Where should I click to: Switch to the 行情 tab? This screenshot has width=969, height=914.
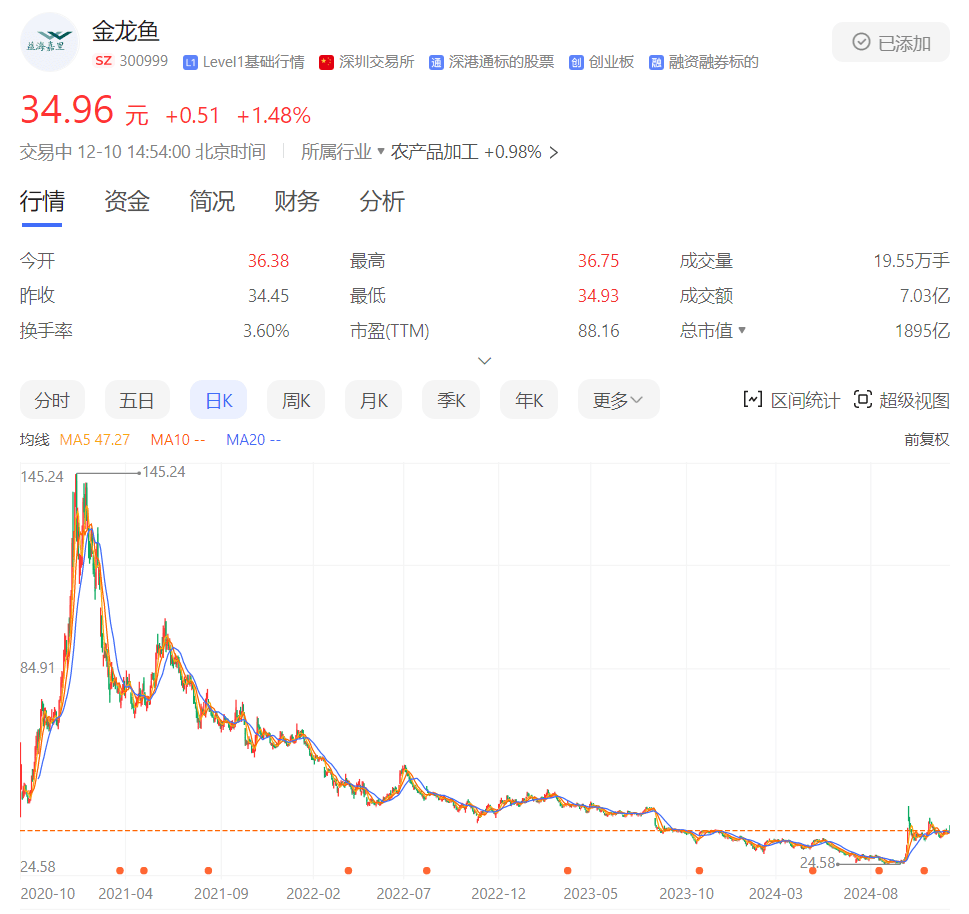tap(42, 201)
